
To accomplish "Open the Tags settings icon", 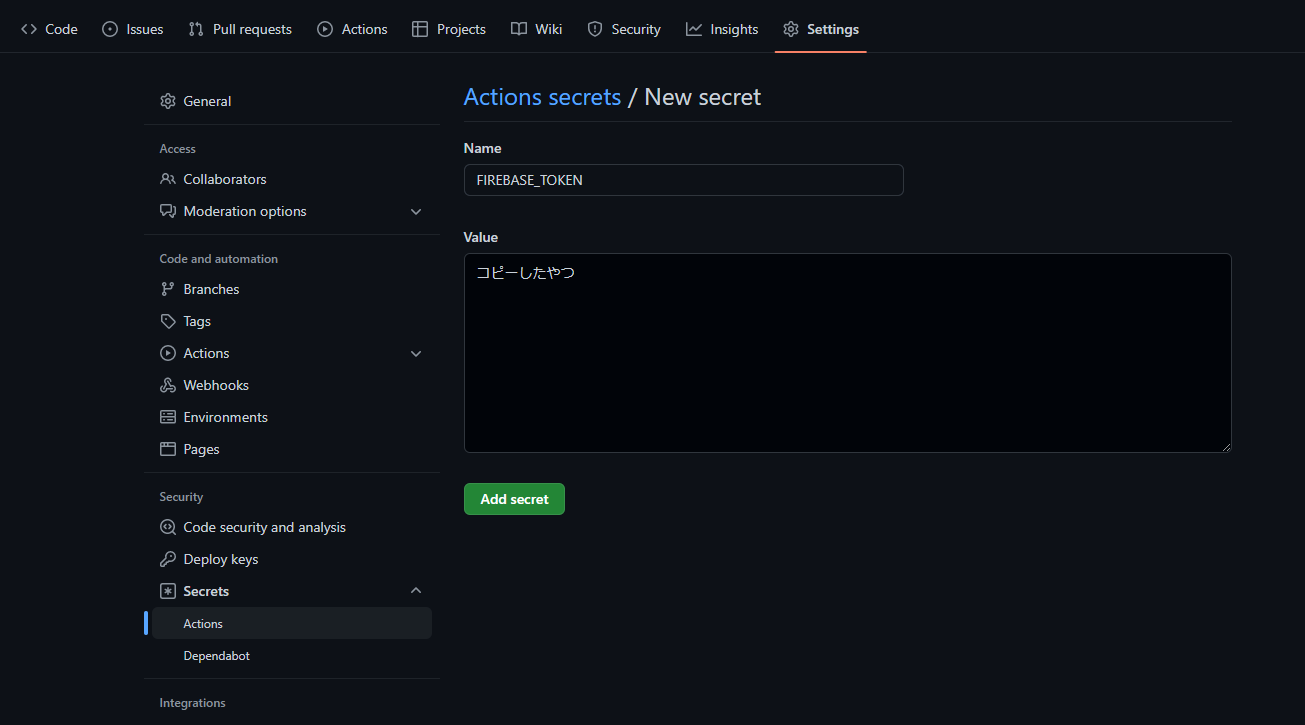I will pos(168,321).
